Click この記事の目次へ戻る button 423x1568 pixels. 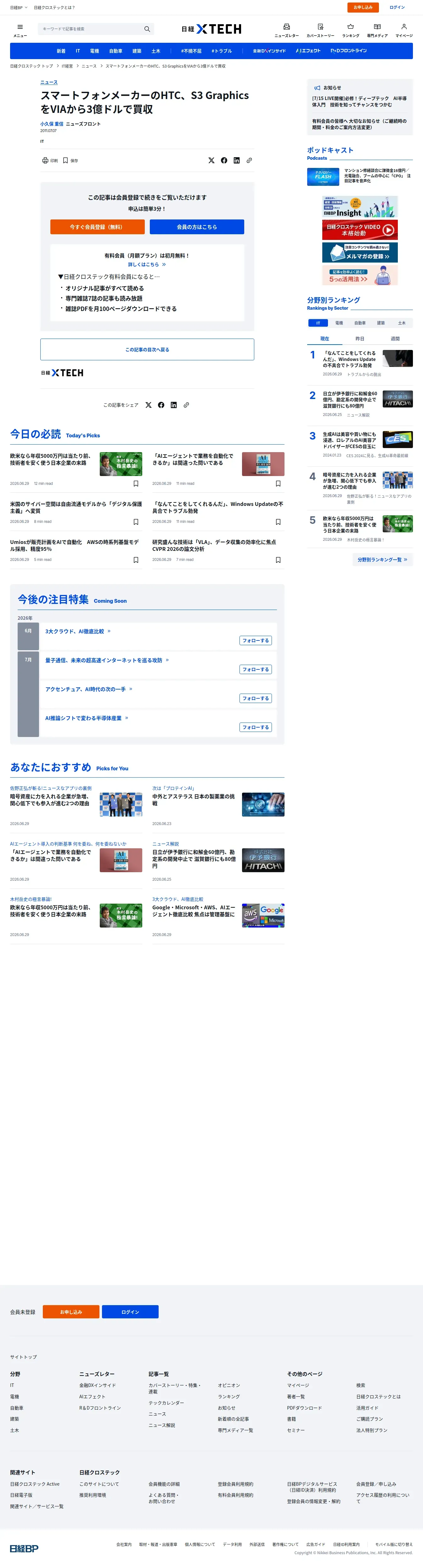pyautogui.click(x=148, y=349)
